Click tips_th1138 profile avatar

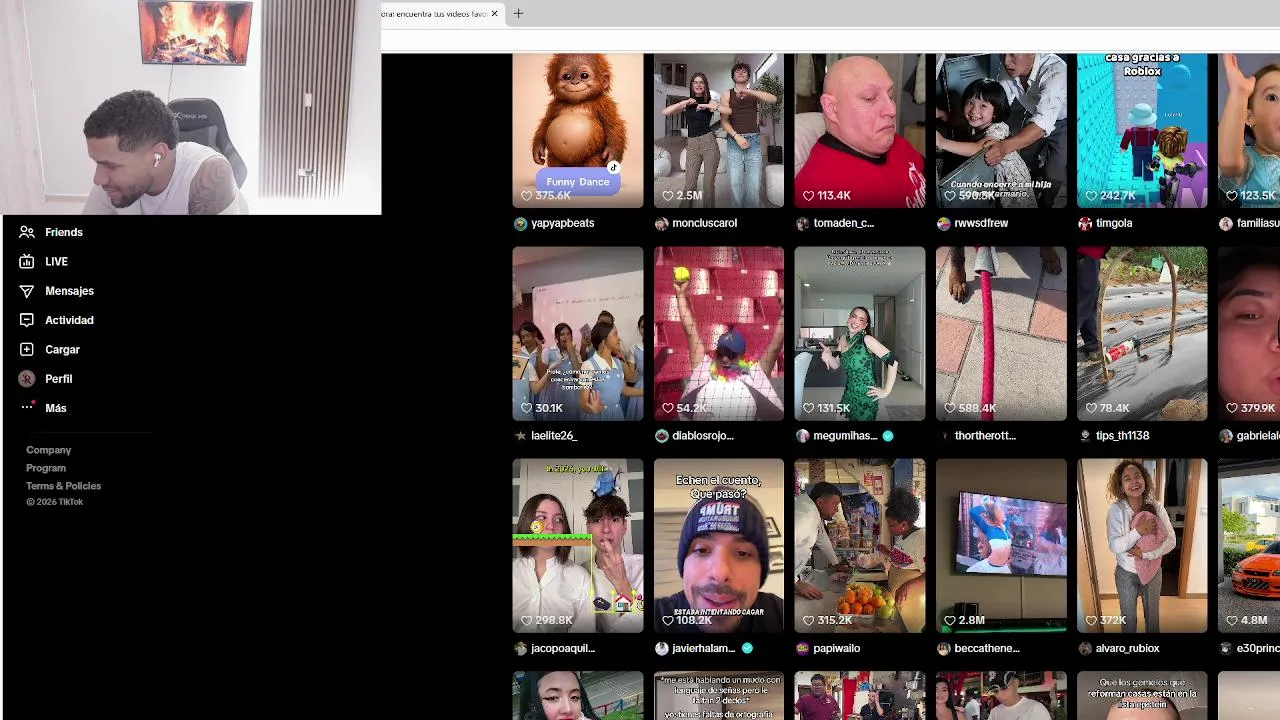(x=1085, y=436)
